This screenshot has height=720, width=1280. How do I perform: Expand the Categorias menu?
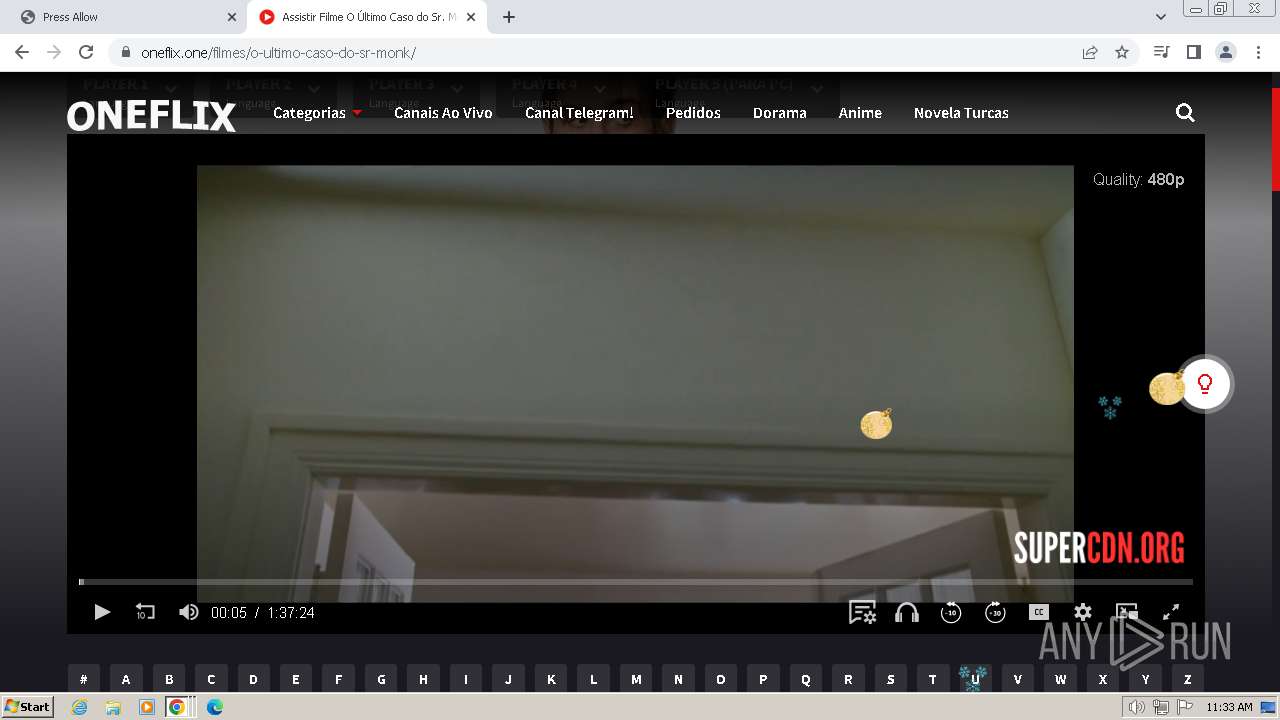click(317, 113)
